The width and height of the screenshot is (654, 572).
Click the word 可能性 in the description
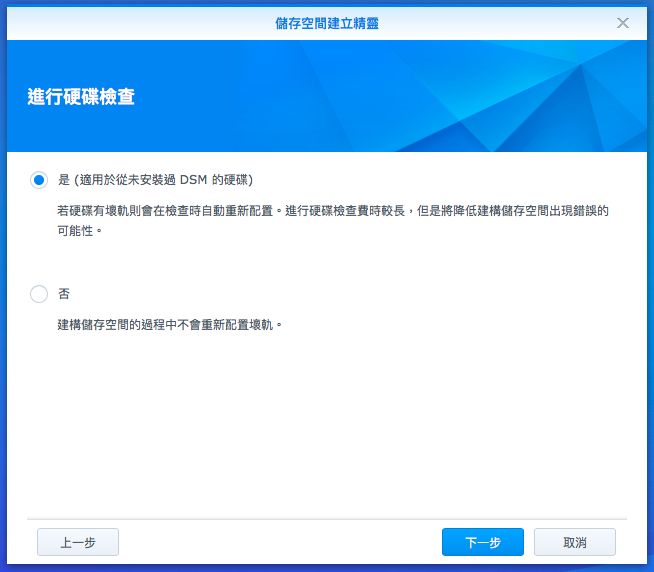[80, 231]
